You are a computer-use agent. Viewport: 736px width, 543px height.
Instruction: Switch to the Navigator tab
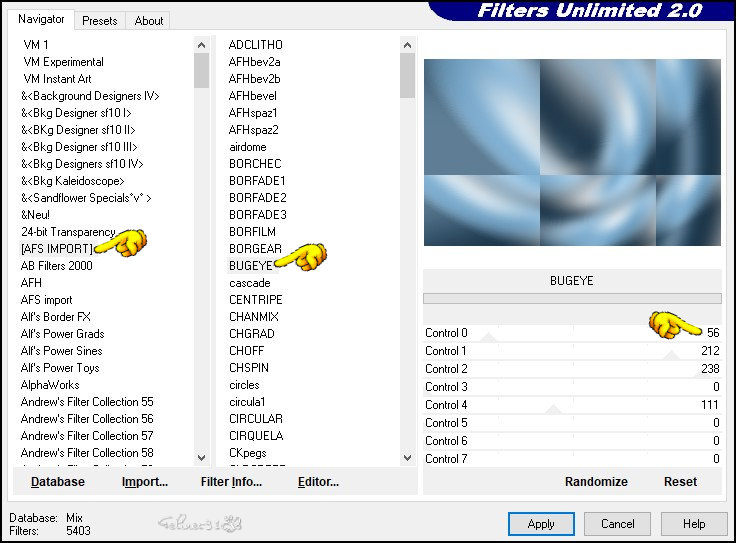41,19
